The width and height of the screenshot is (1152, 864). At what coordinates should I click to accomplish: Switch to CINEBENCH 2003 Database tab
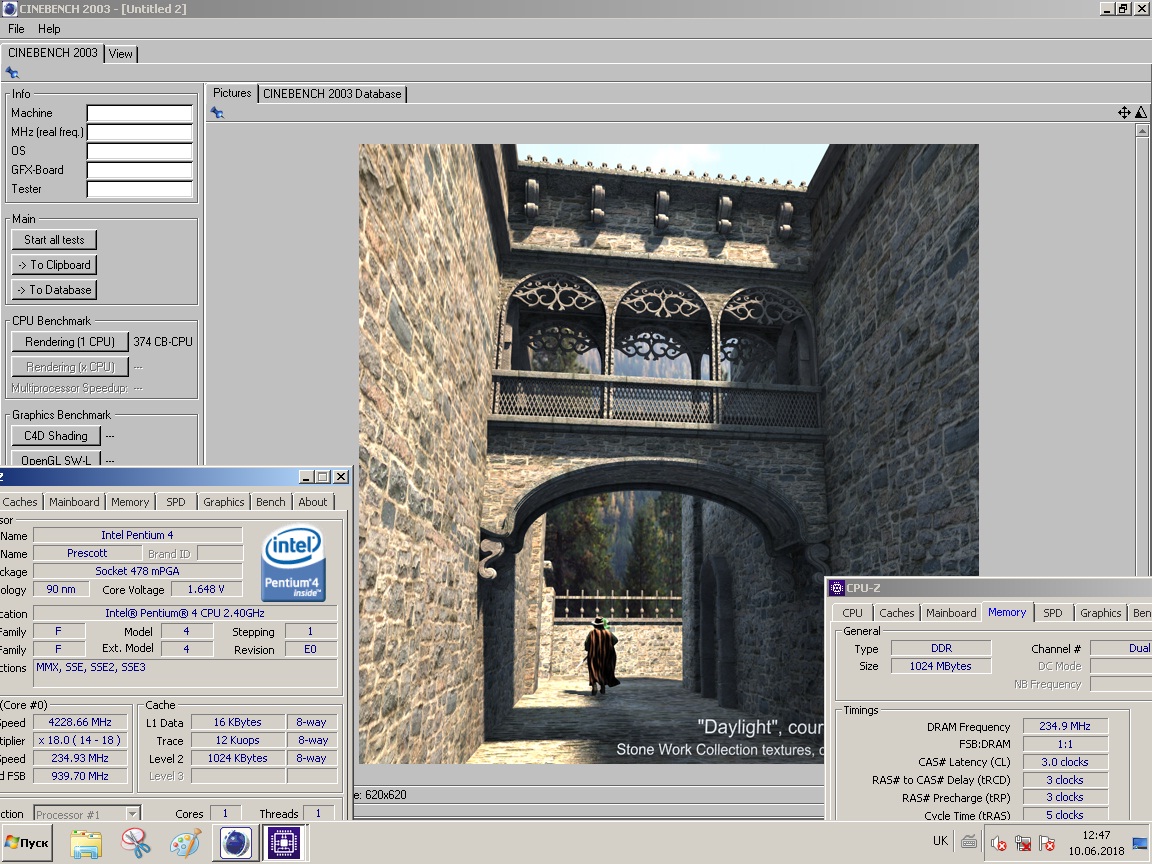pyautogui.click(x=332, y=94)
